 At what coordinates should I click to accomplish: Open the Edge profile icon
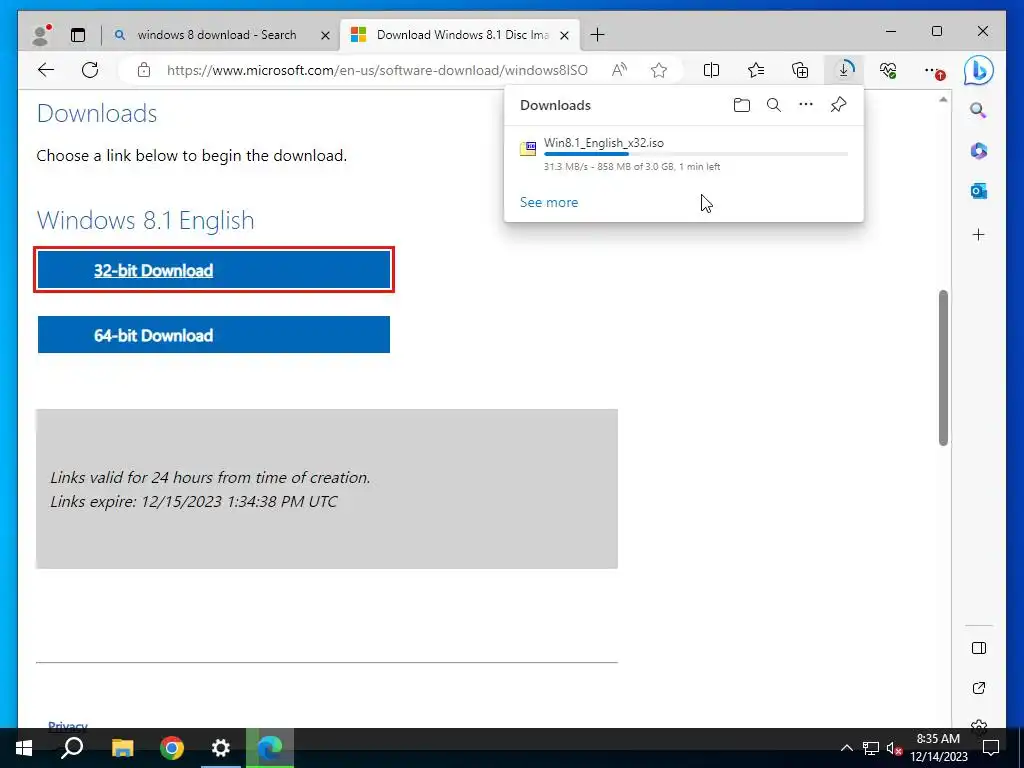tap(41, 35)
